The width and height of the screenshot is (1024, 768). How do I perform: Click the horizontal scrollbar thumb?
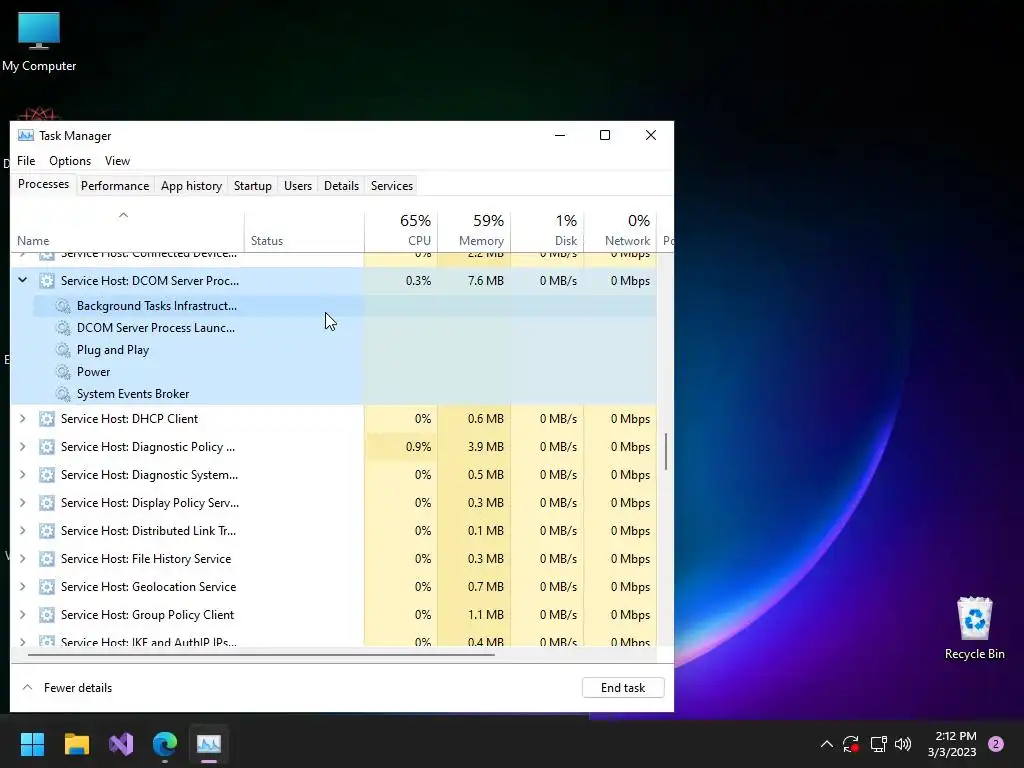coord(261,654)
